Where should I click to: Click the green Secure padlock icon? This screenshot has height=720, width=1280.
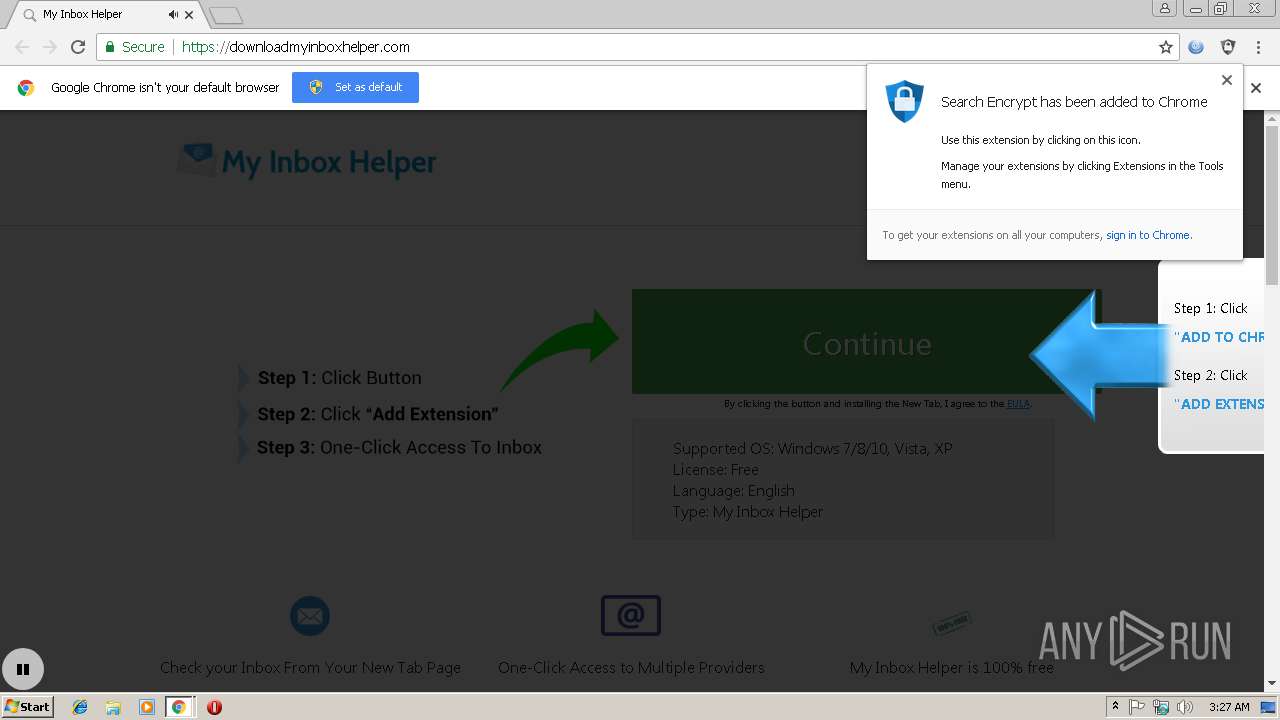[x=110, y=47]
